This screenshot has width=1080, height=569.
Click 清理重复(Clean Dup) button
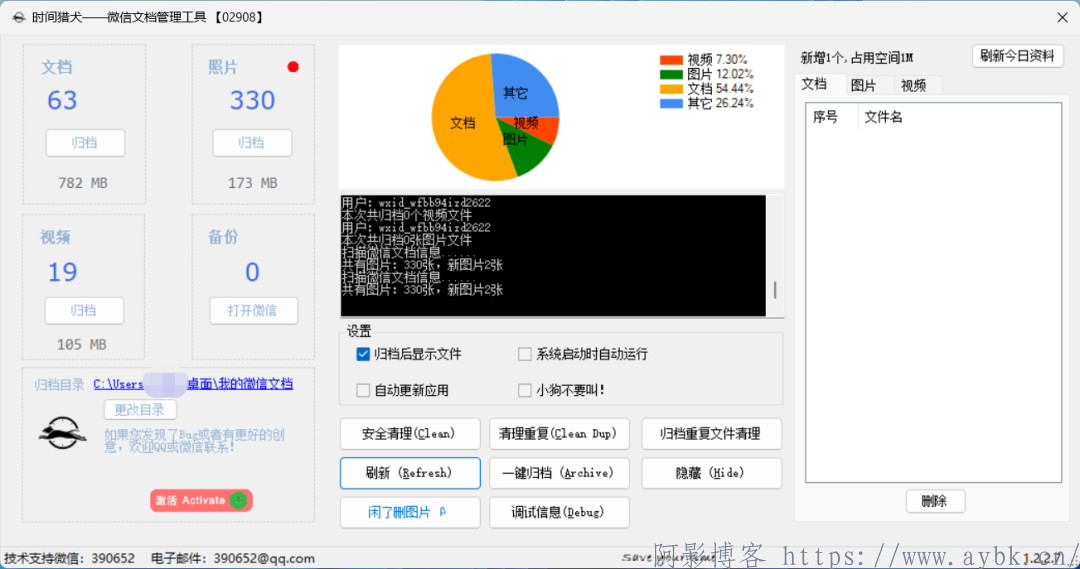coord(559,433)
